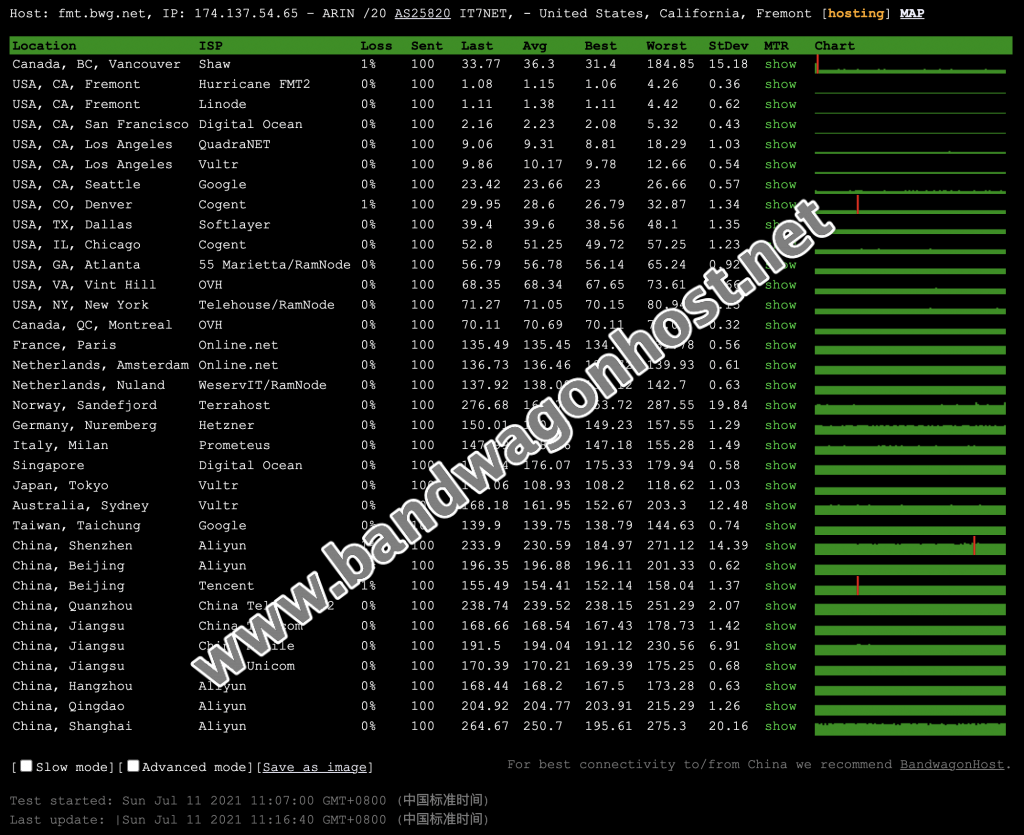Show MTR for France, Paris Online.net
1024x835 pixels.
[780, 345]
